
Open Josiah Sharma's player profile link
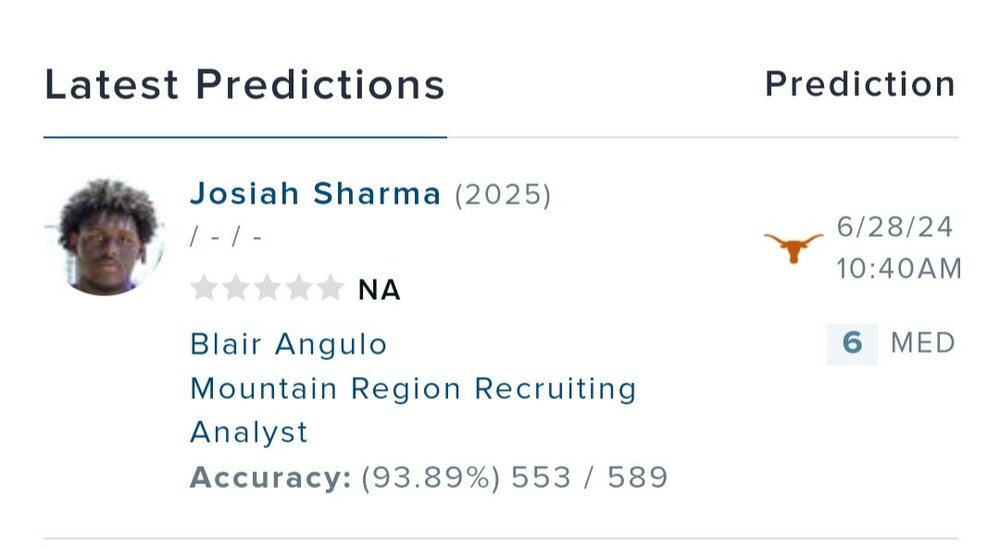(315, 194)
